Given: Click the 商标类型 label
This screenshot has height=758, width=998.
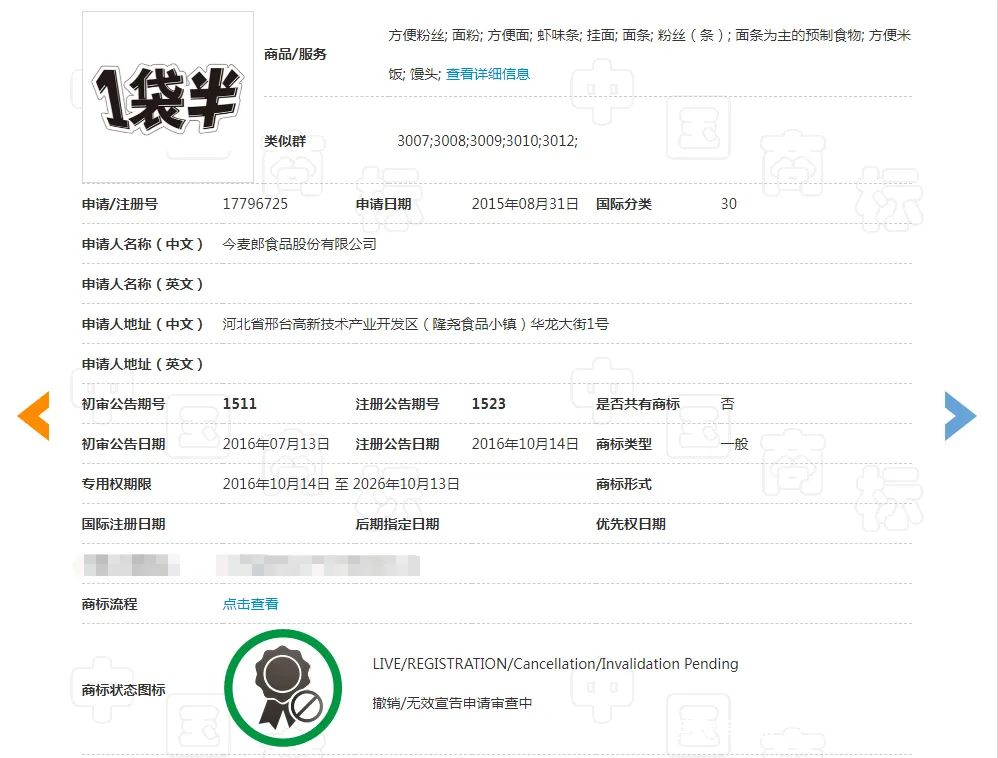Looking at the screenshot, I should (624, 444).
